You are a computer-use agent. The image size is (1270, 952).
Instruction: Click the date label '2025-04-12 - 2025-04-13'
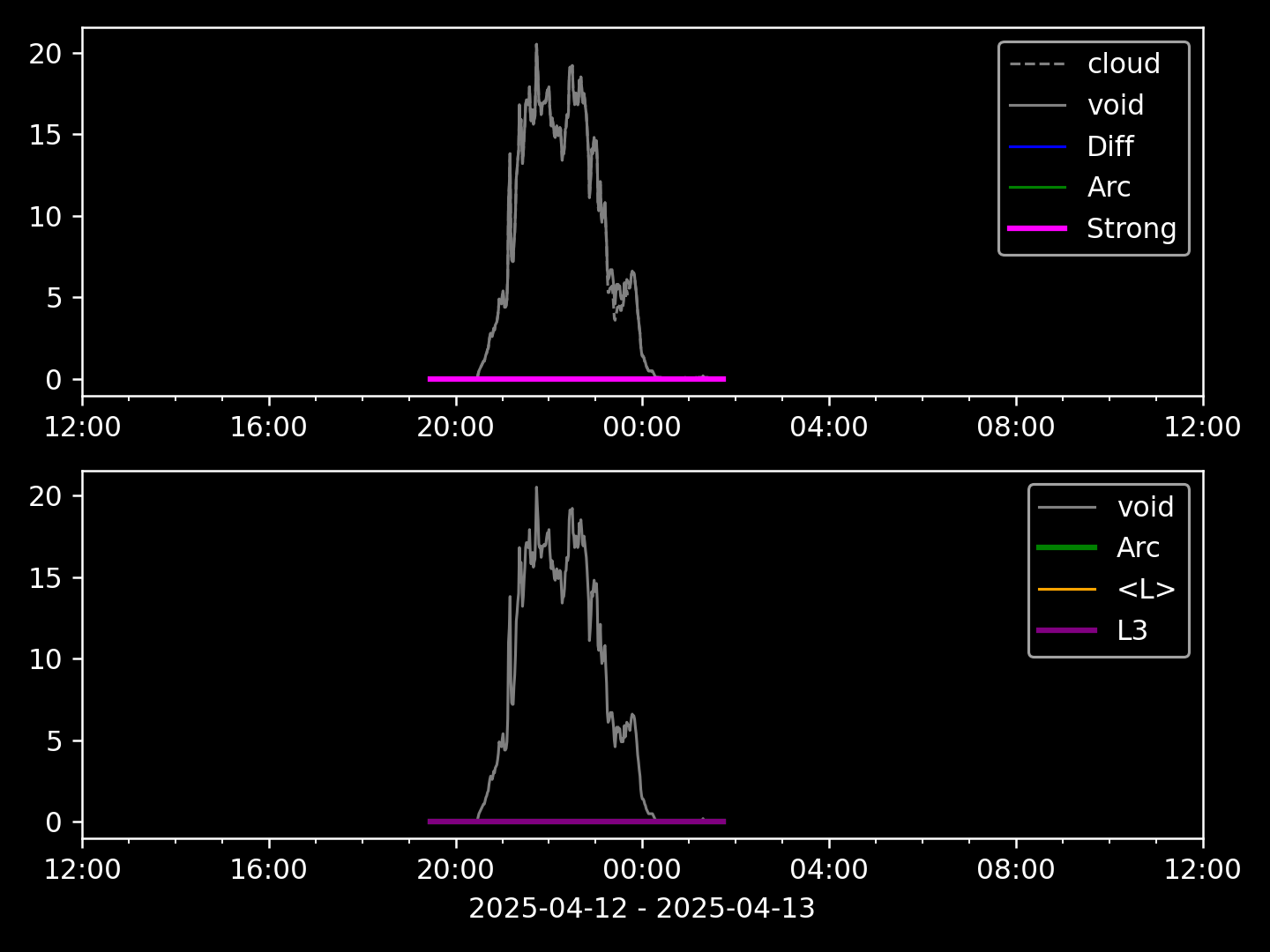tap(642, 908)
